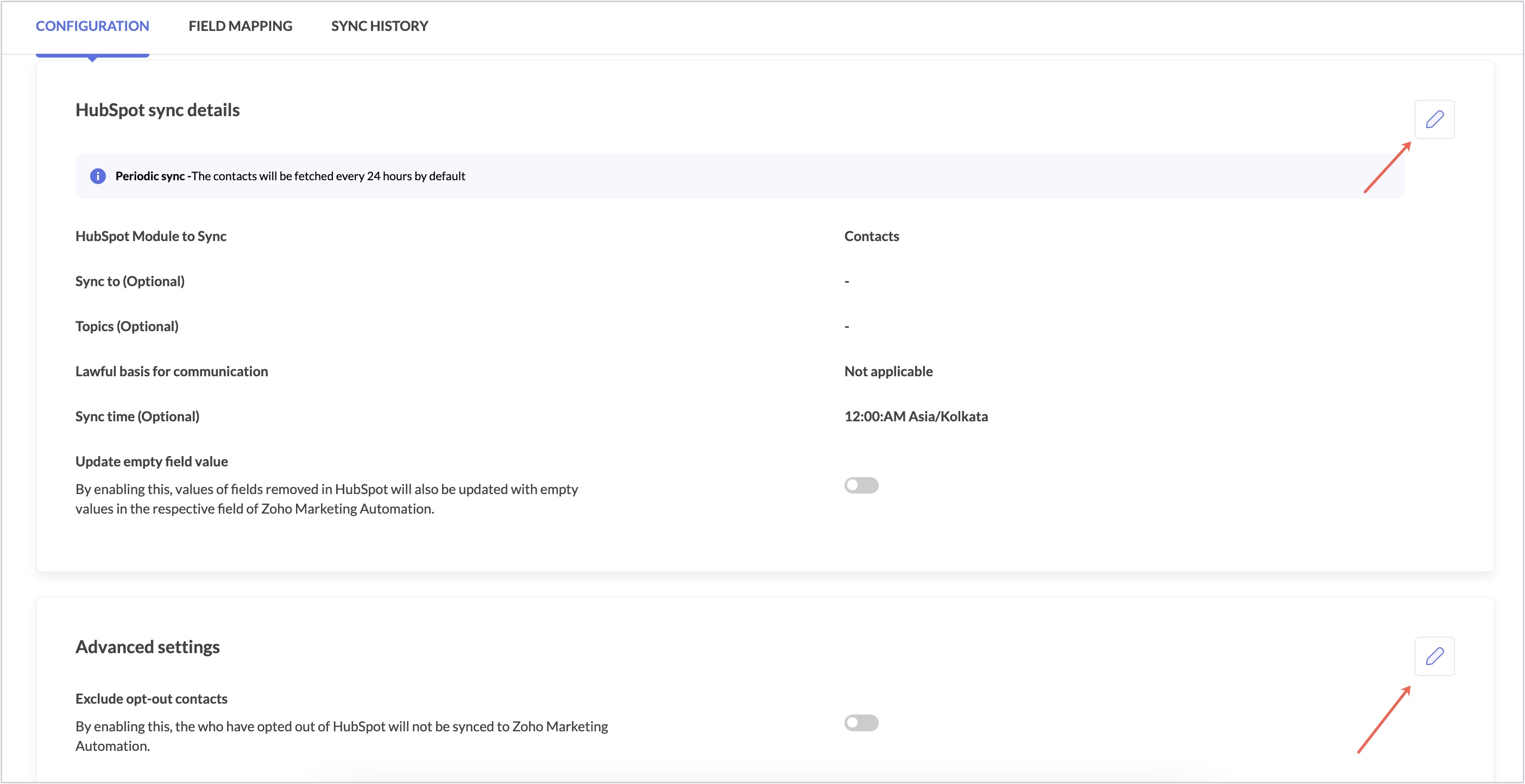Screen dimensions: 1525x784
Task: Click the 'Contacts' module value
Action: tap(872, 236)
